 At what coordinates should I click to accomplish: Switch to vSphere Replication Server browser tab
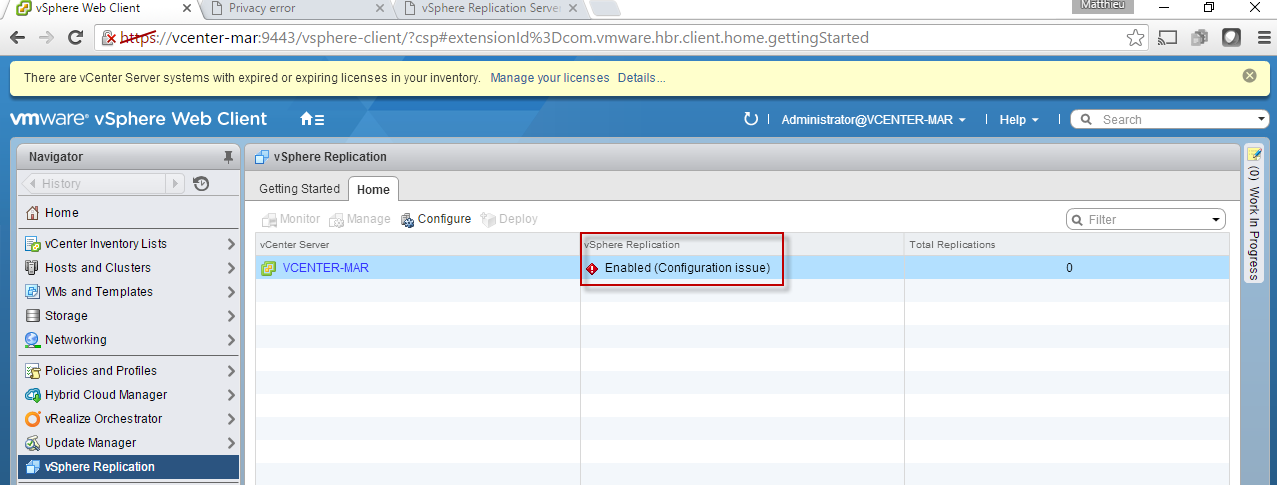493,9
